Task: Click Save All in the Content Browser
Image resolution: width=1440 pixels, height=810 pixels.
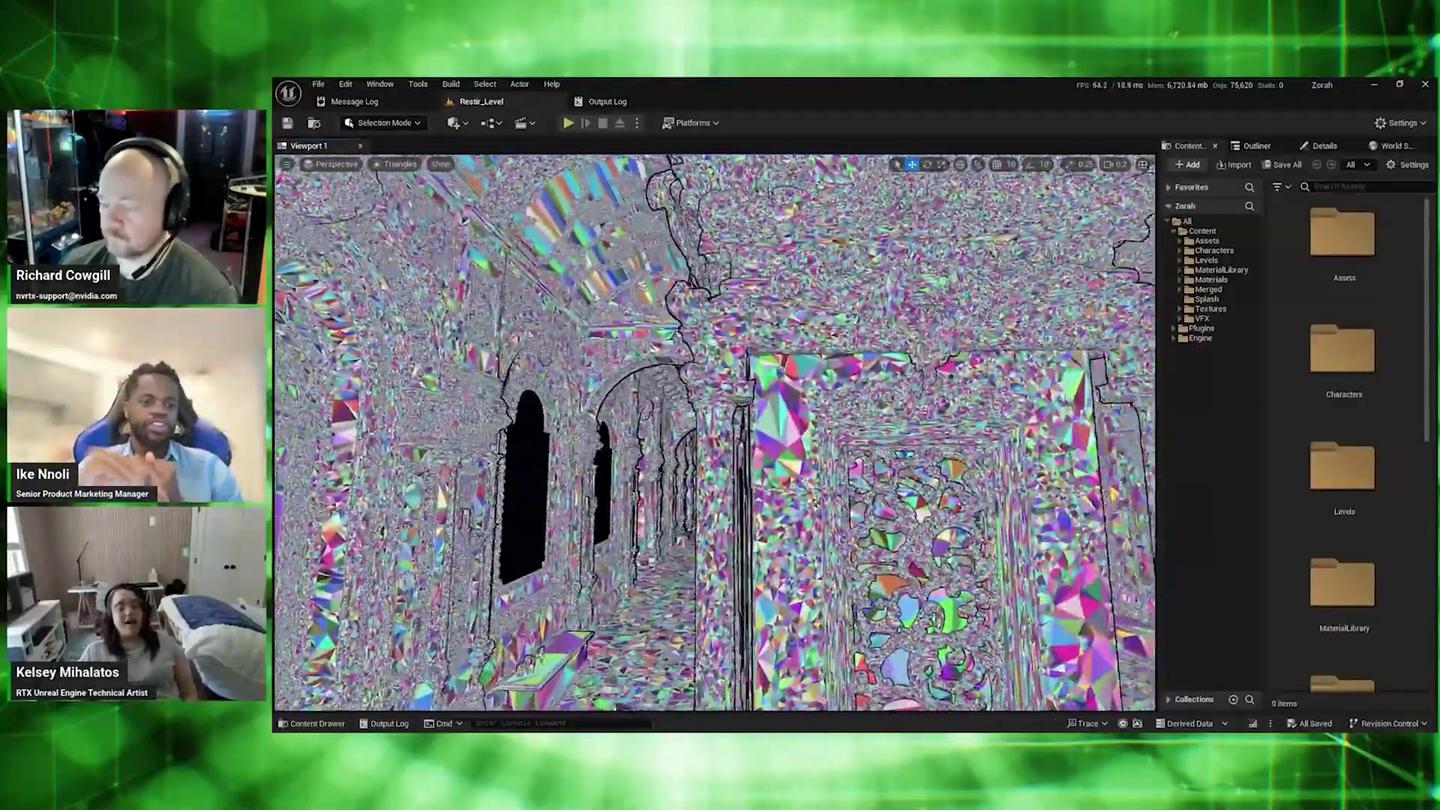Action: [x=1282, y=165]
